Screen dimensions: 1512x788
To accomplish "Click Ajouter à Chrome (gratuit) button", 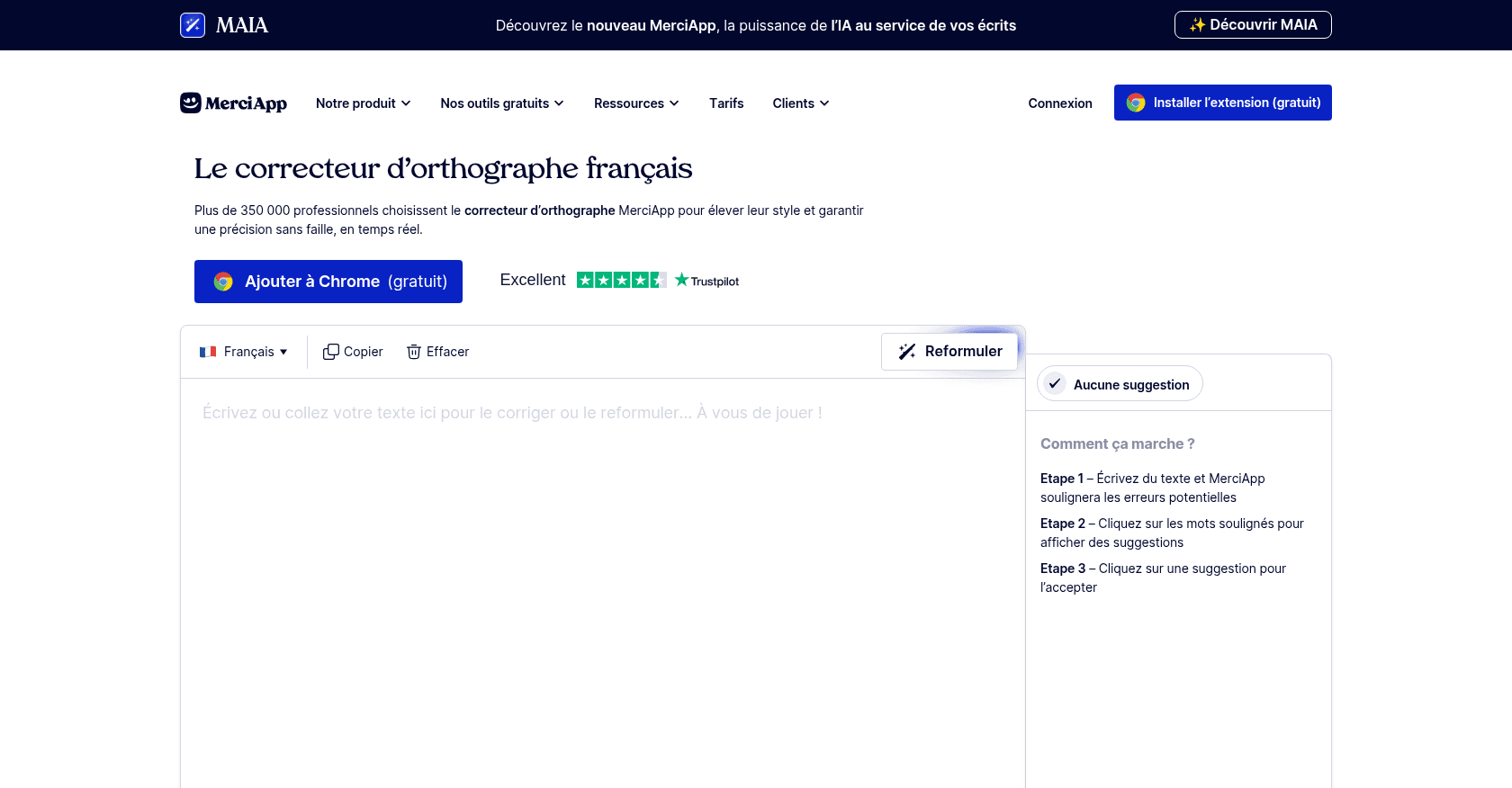I will click(x=328, y=282).
